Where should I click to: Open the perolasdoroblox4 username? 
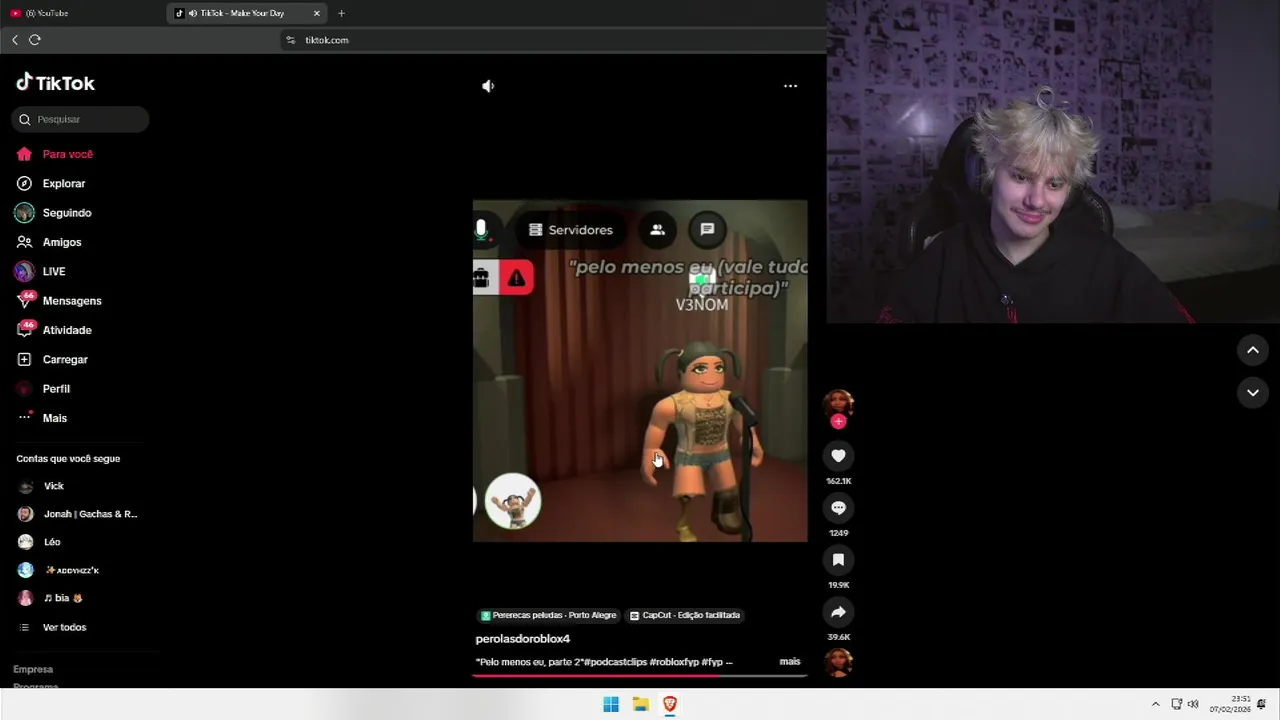pos(523,639)
